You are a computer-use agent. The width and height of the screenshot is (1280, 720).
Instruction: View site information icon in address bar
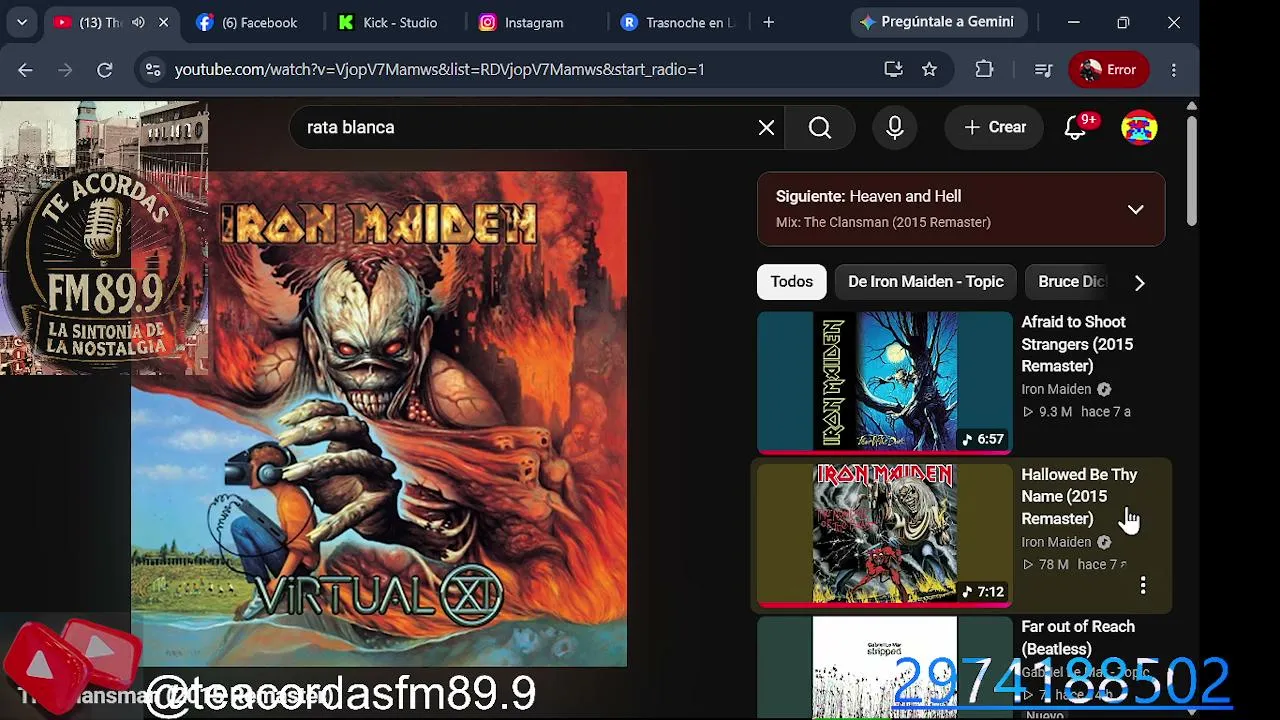coord(153,69)
